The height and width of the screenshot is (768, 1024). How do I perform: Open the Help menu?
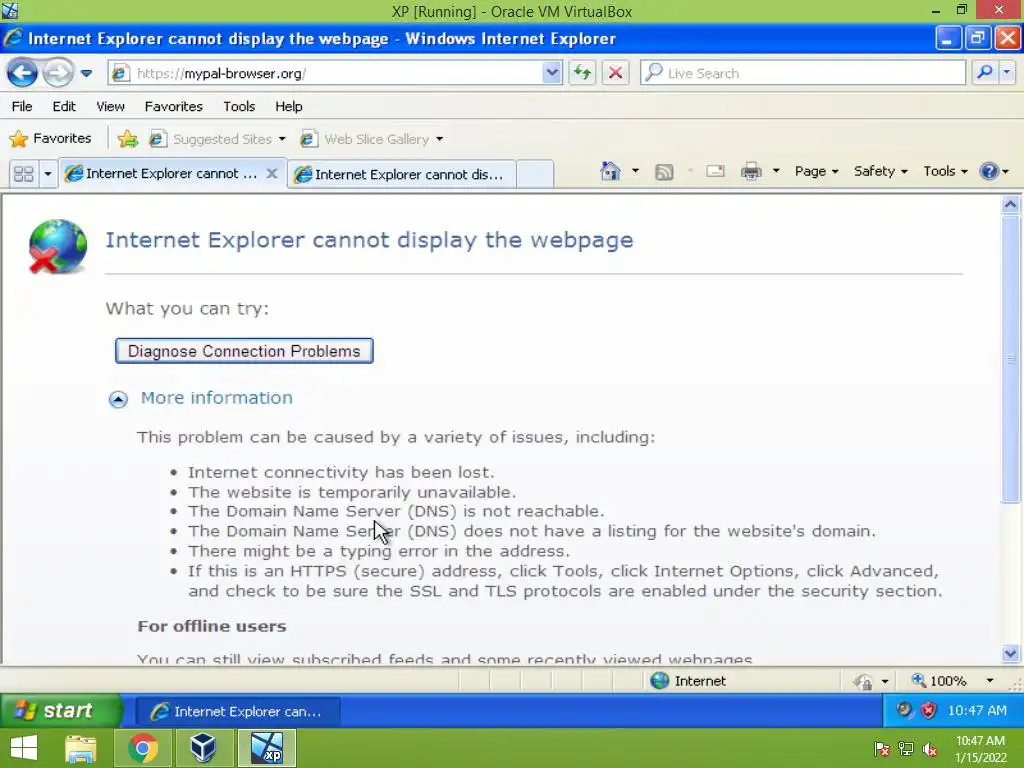(289, 106)
